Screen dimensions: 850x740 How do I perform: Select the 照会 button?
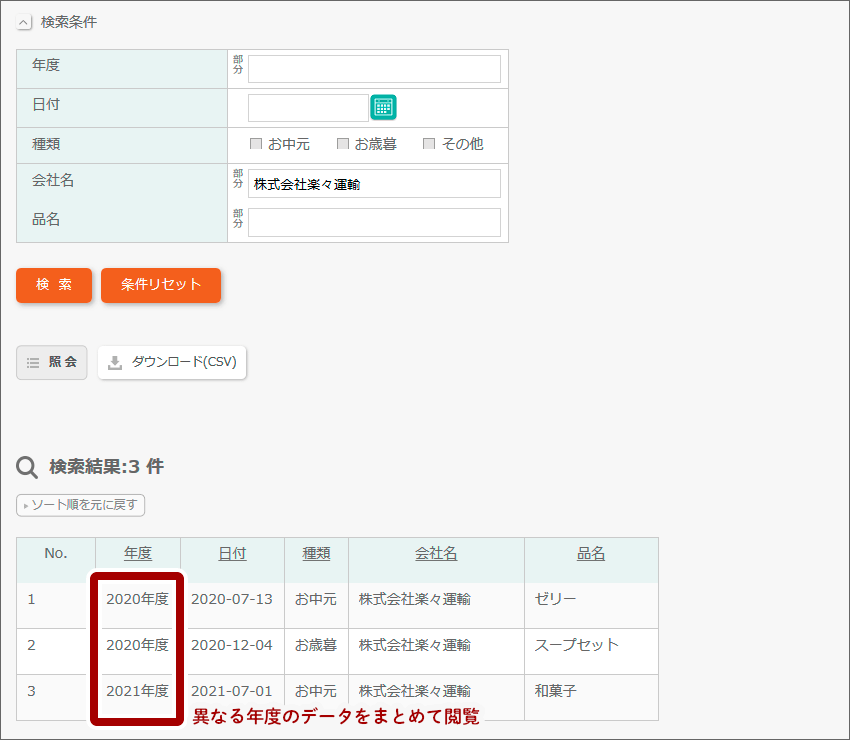(51, 363)
